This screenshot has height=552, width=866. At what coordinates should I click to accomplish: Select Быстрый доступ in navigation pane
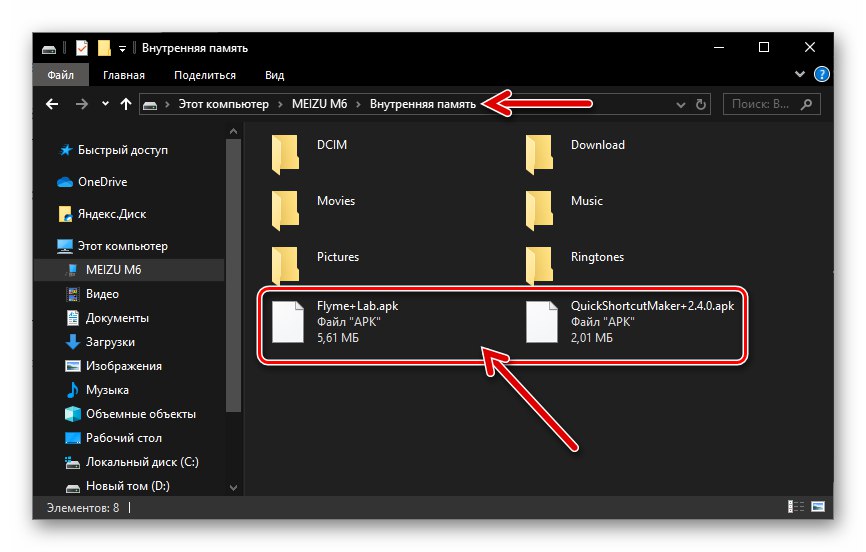pos(123,150)
